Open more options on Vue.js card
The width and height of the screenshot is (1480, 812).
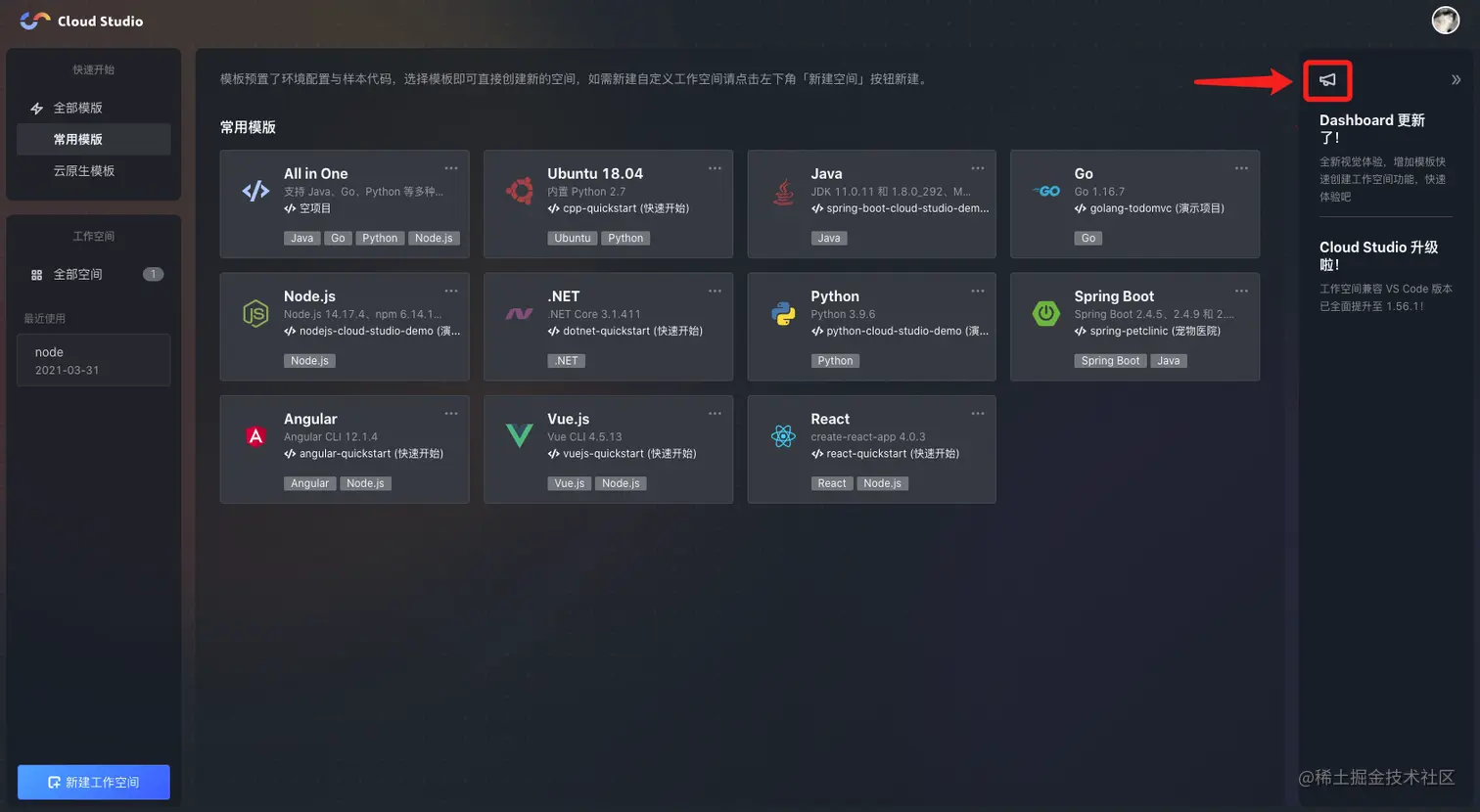click(x=715, y=413)
